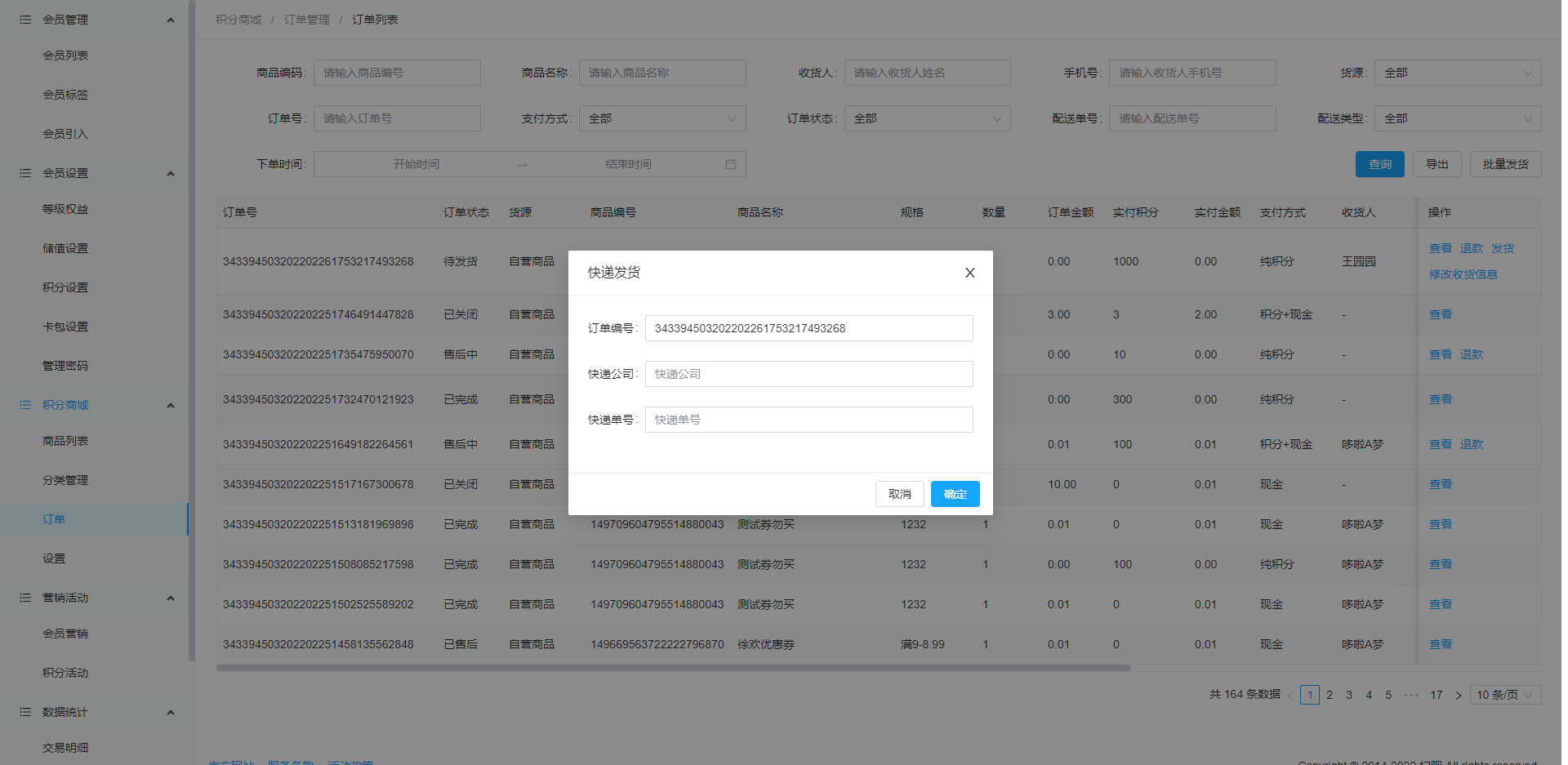Click 查看 link for order ending 447828

1441,314
